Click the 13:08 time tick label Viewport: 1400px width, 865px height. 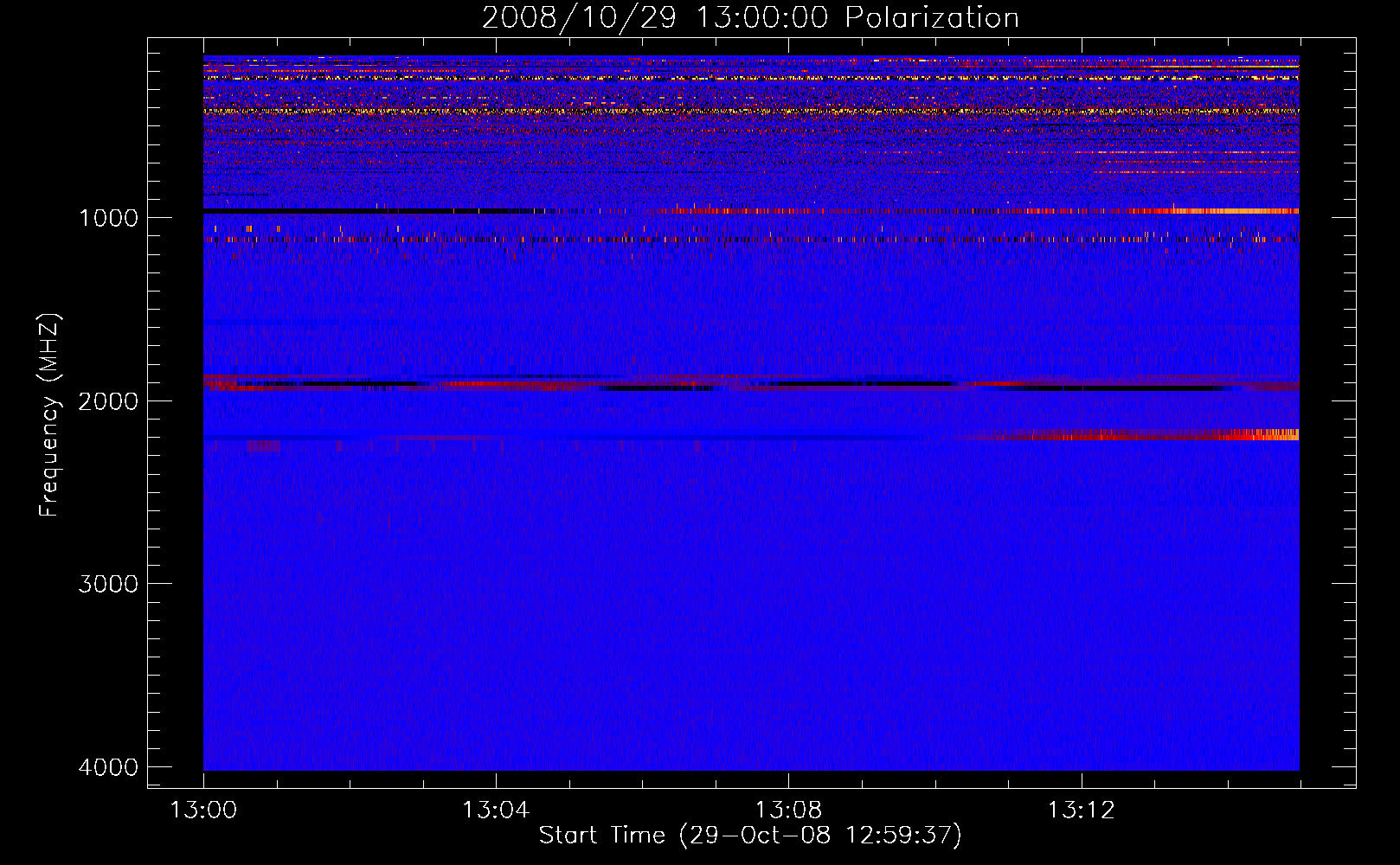click(x=788, y=811)
